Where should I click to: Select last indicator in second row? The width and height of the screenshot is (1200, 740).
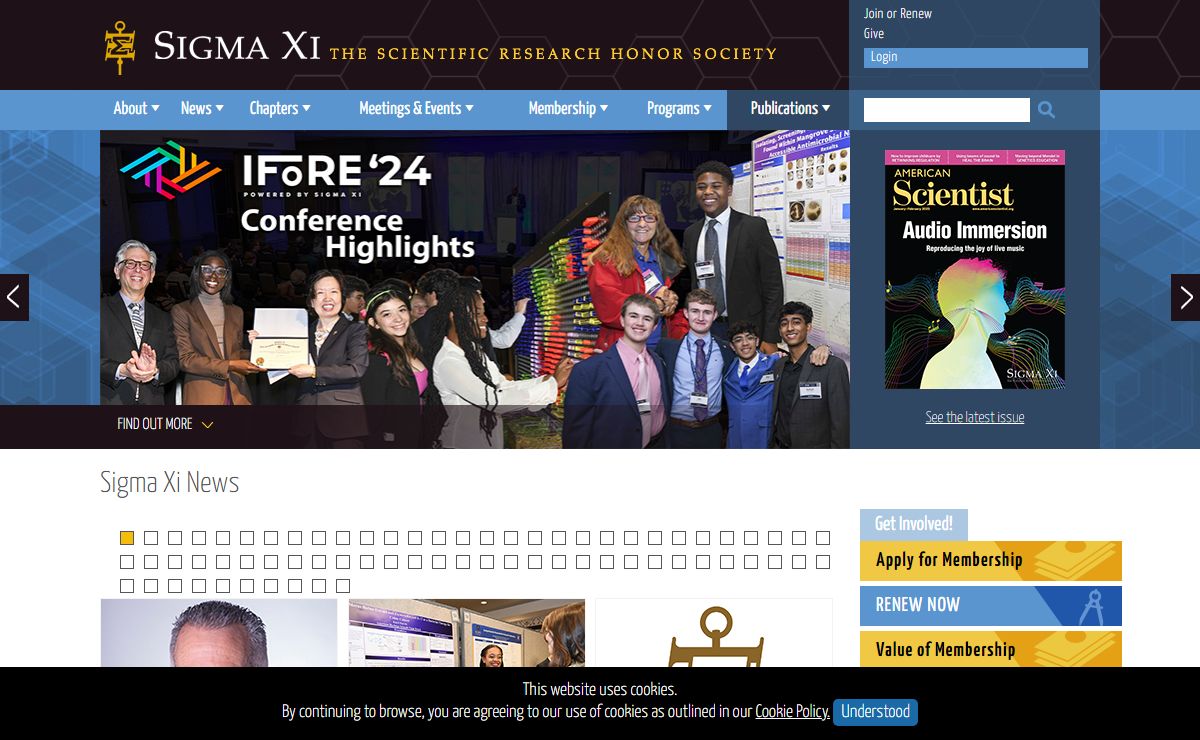[823, 562]
